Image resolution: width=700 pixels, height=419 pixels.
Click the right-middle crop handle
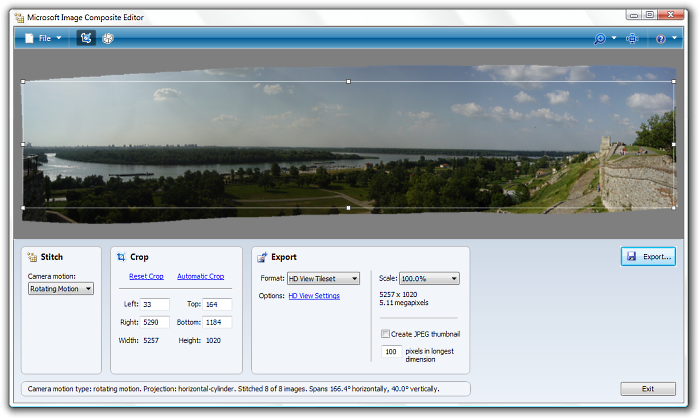click(674, 145)
